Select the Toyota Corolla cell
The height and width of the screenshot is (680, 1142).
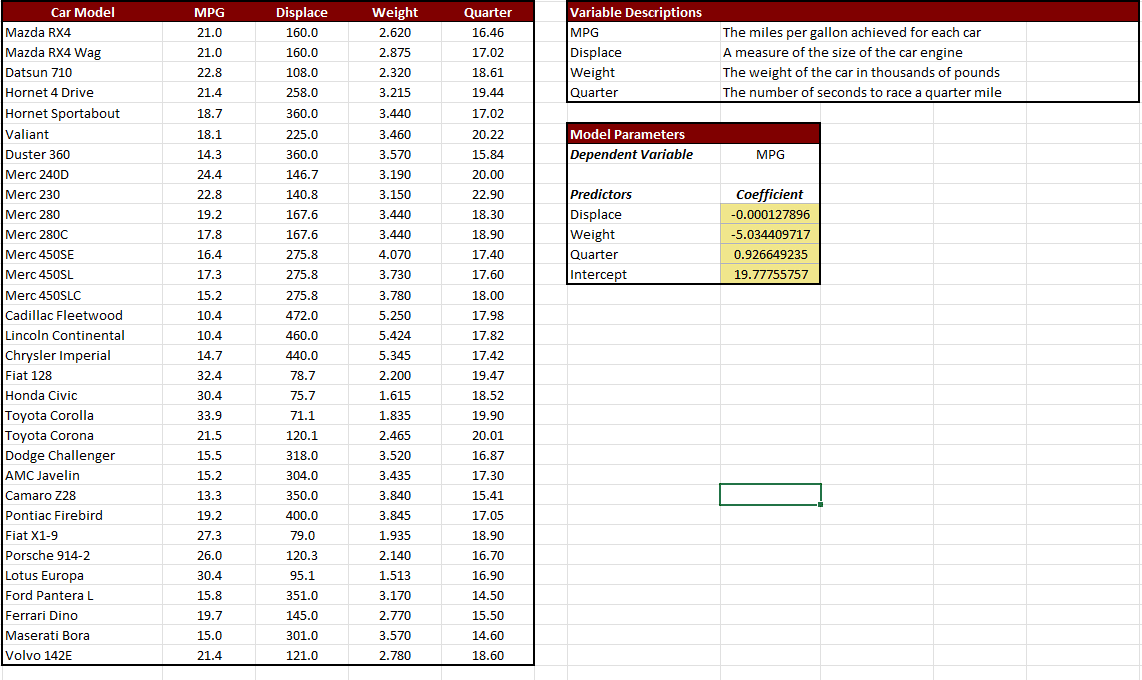click(x=82, y=416)
